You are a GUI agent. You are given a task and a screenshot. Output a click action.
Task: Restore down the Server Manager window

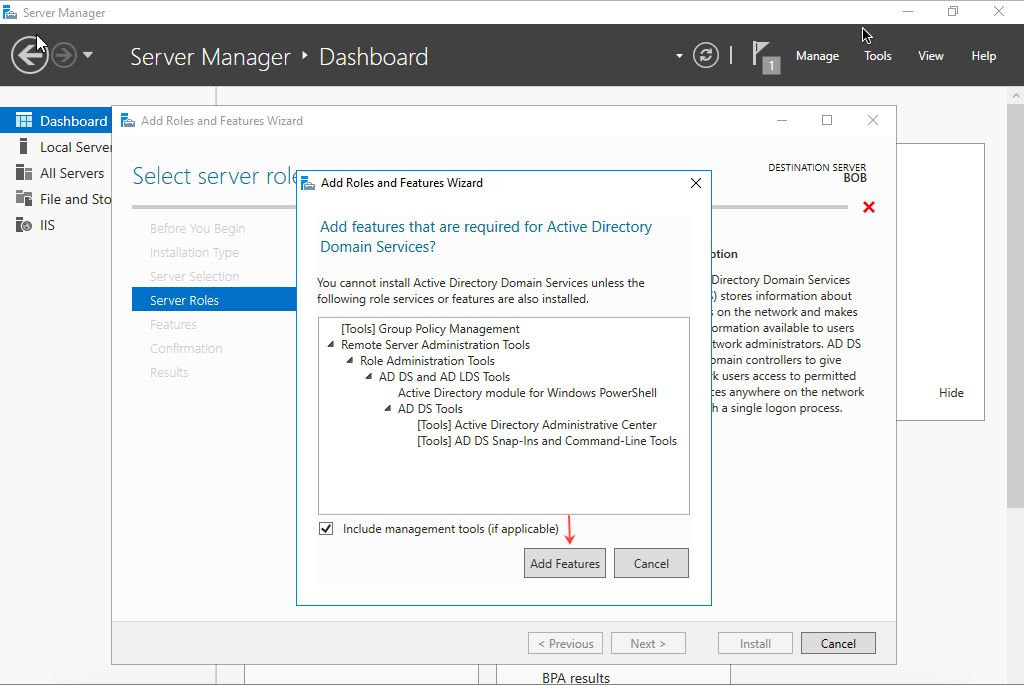(953, 11)
